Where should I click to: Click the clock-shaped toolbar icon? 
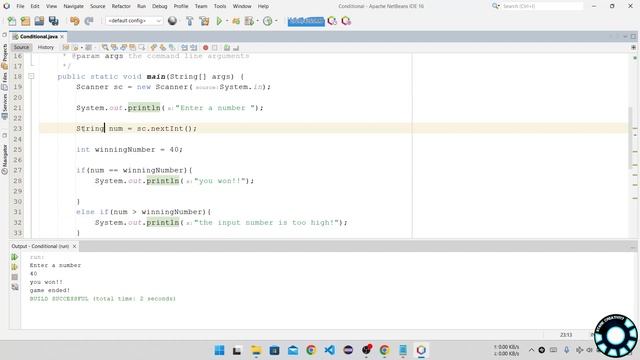coord(267,21)
